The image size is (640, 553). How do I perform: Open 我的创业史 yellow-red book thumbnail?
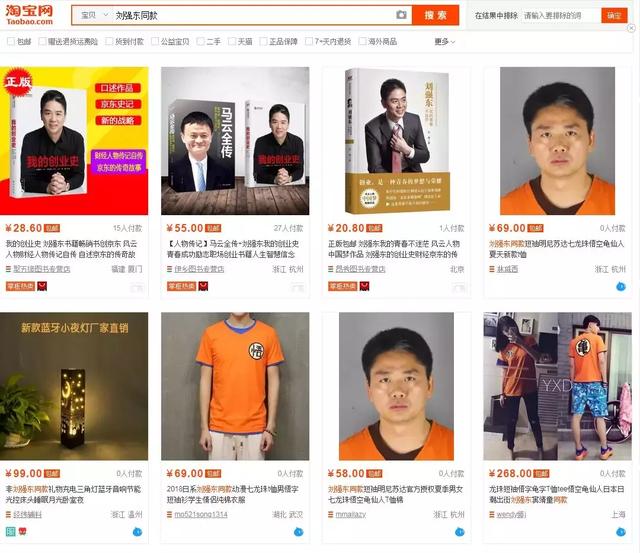(74, 141)
